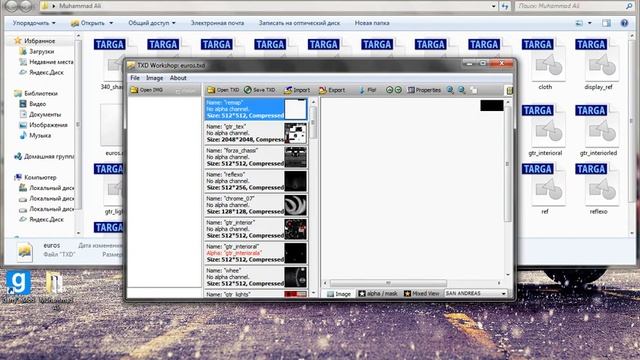Switch to Image view tab

click(x=339, y=293)
